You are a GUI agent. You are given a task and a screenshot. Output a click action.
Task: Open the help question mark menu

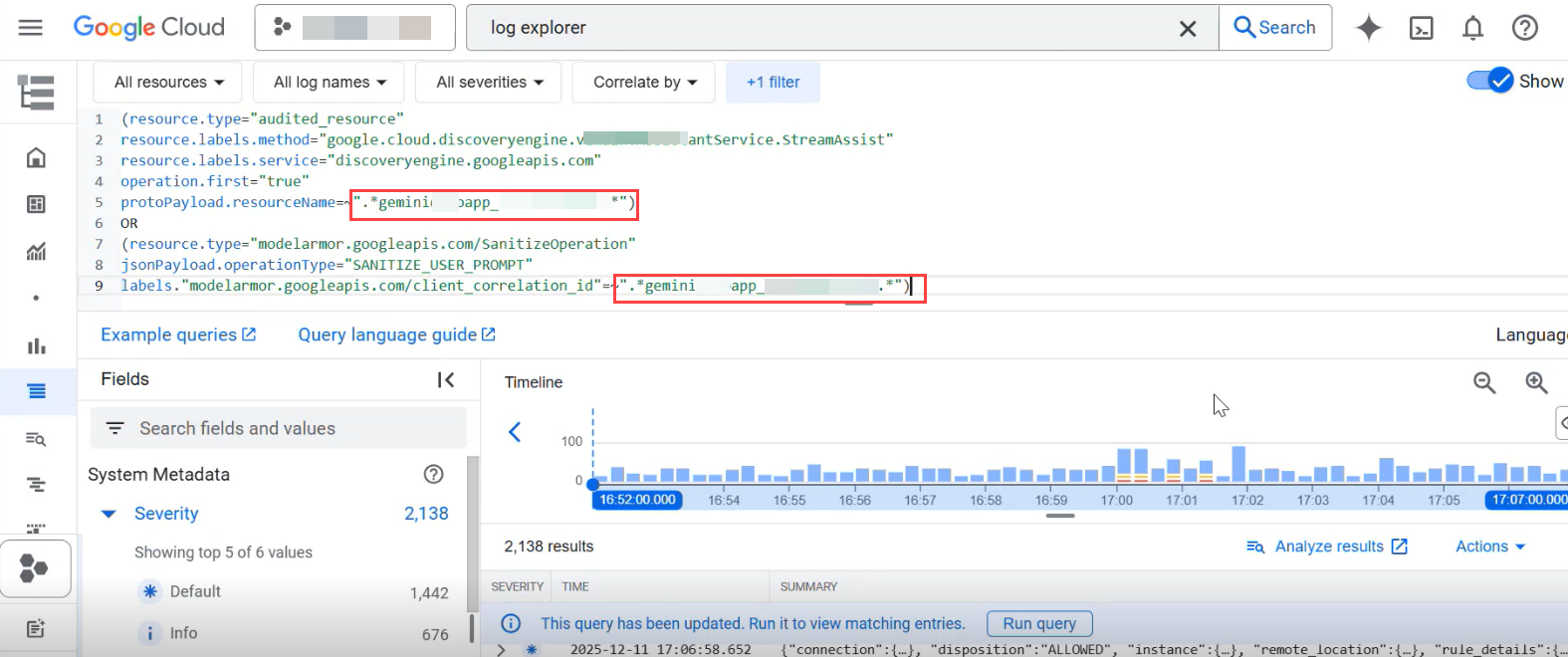(1524, 28)
